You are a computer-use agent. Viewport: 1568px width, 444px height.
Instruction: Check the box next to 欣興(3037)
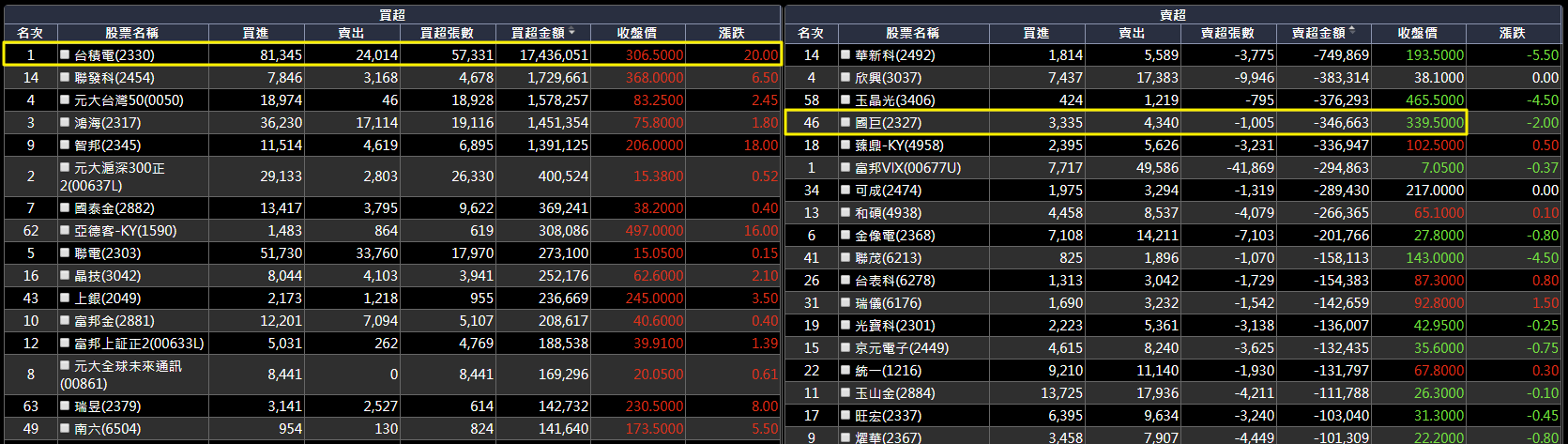click(845, 78)
